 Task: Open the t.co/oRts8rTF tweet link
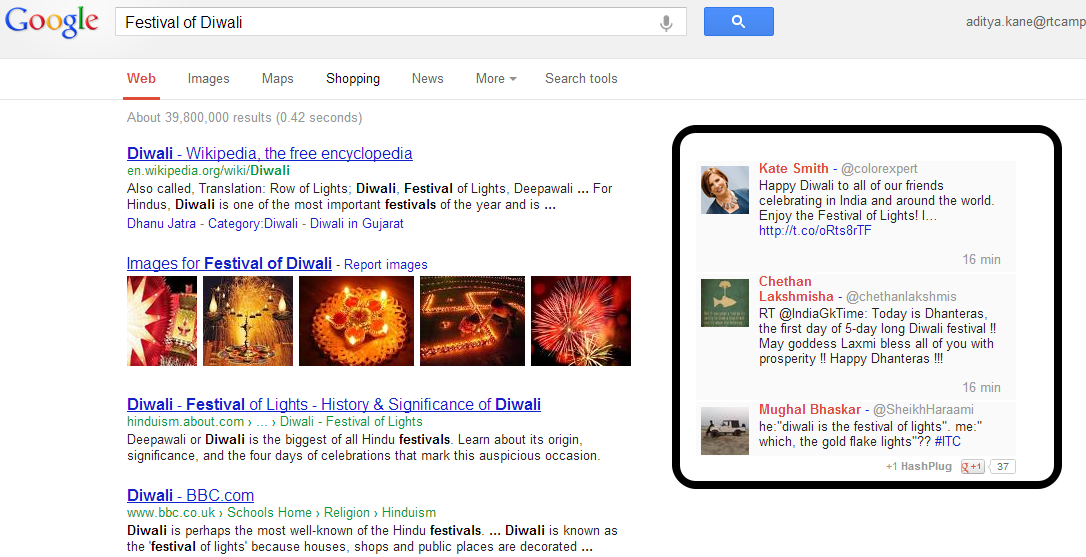click(815, 231)
